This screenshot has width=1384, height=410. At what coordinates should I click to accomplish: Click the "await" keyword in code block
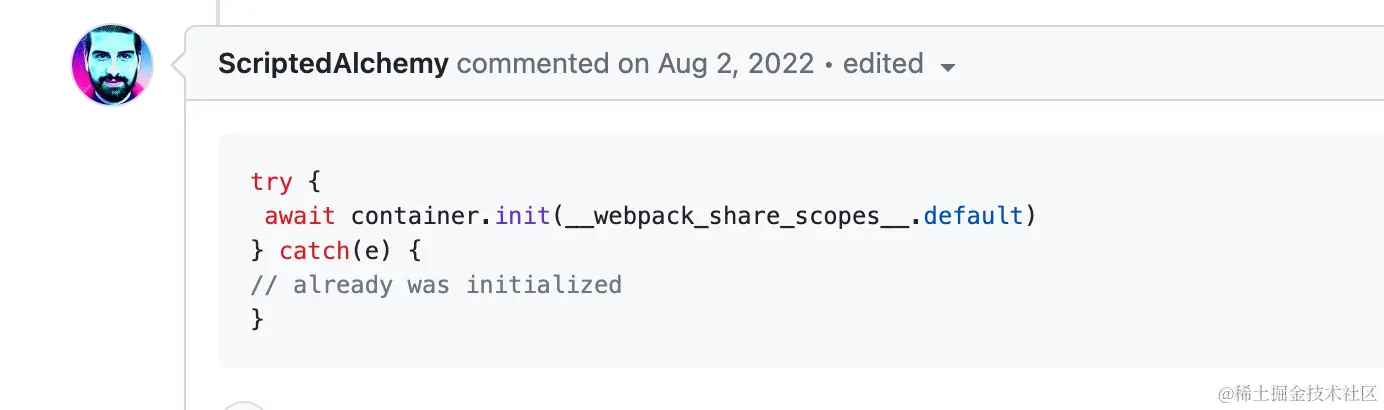[300, 216]
